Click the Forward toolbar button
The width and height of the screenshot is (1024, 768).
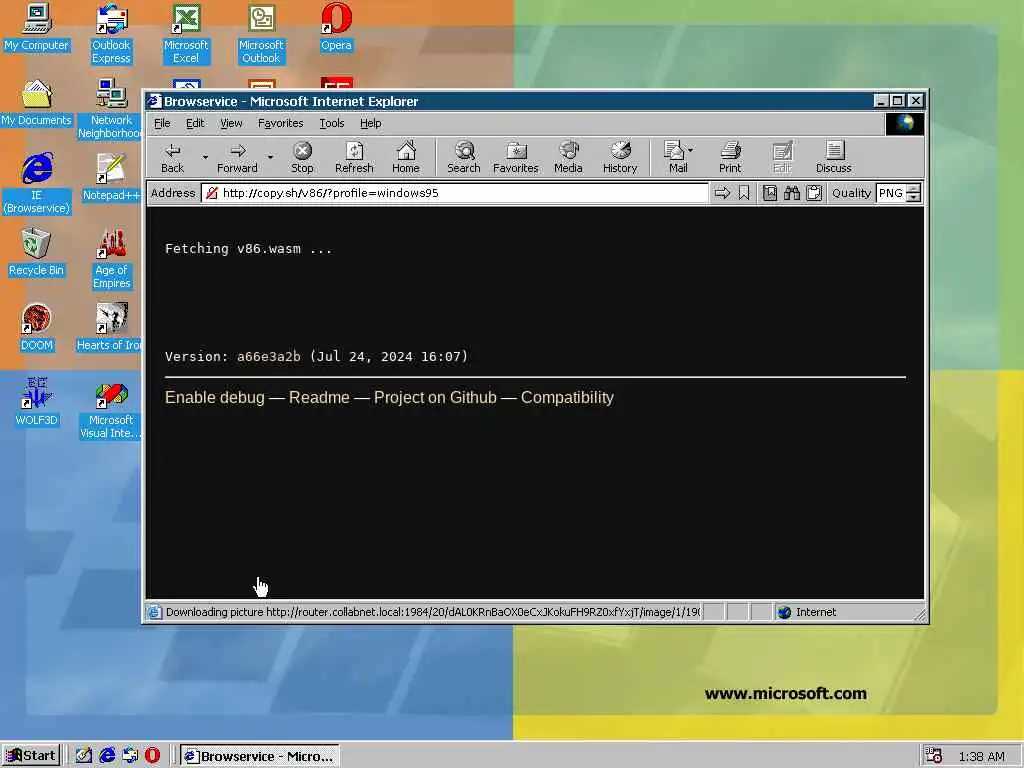237,157
